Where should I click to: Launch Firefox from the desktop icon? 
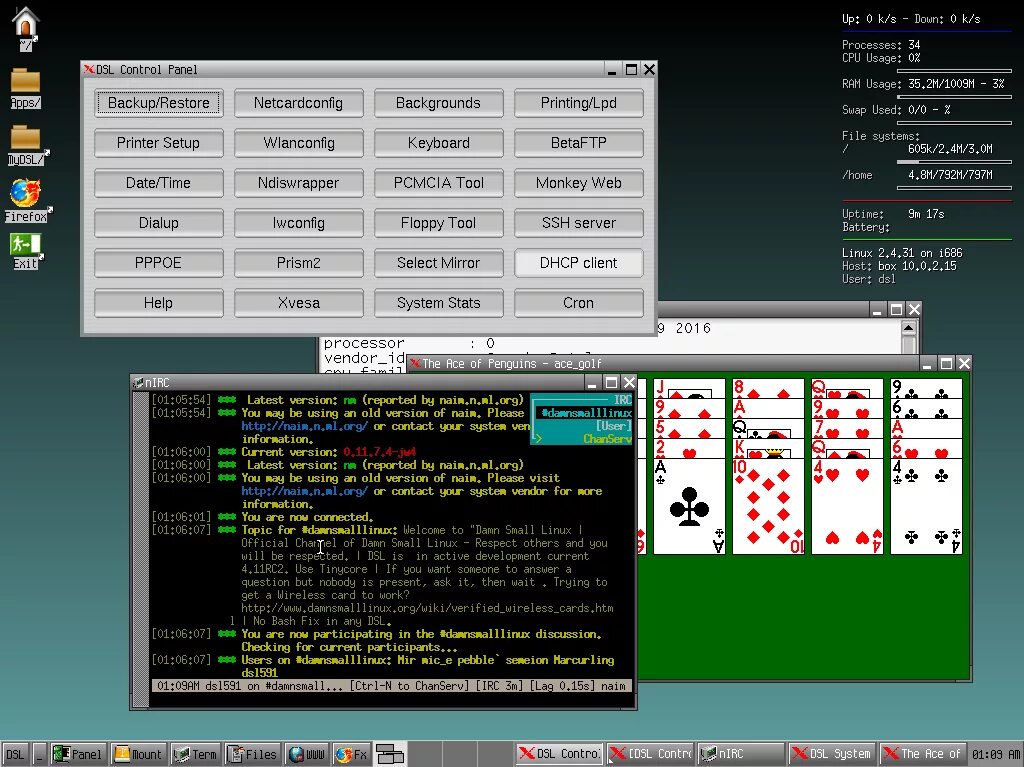(26, 201)
